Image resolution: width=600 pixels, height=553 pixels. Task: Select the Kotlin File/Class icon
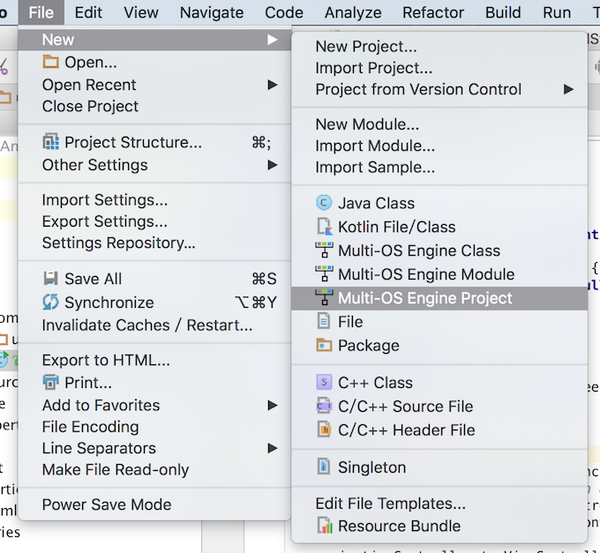(x=324, y=227)
